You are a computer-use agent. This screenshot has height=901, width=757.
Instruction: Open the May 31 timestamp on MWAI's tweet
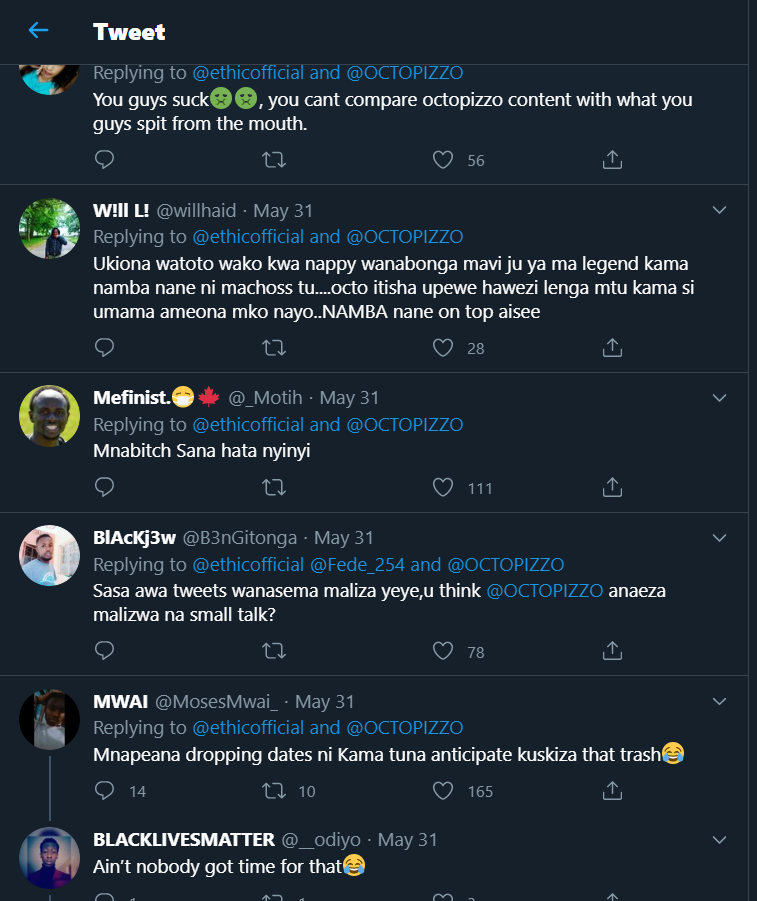tap(325, 702)
